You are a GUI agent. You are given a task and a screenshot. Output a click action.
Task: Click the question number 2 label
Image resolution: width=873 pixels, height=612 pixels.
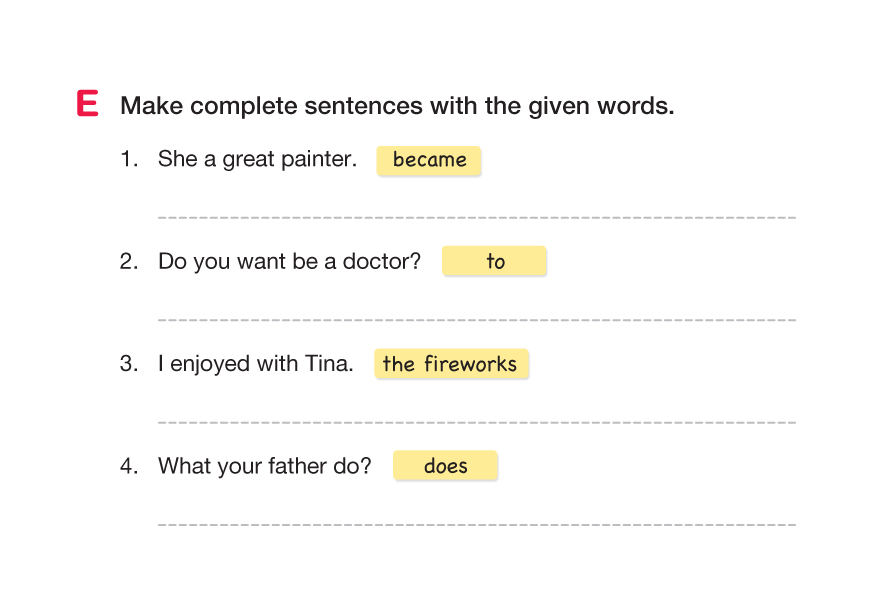(128, 262)
